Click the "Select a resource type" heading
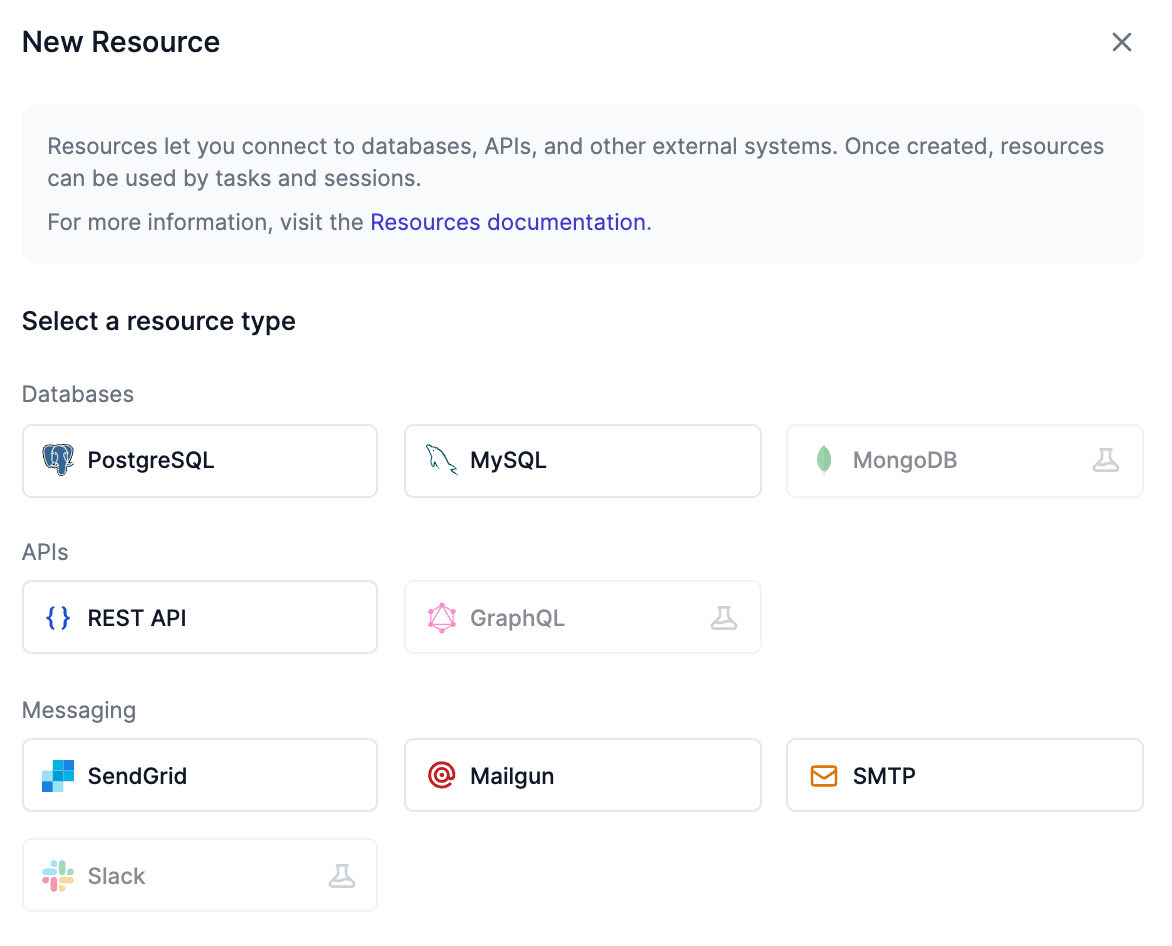This screenshot has width=1172, height=946. pyautogui.click(x=158, y=321)
